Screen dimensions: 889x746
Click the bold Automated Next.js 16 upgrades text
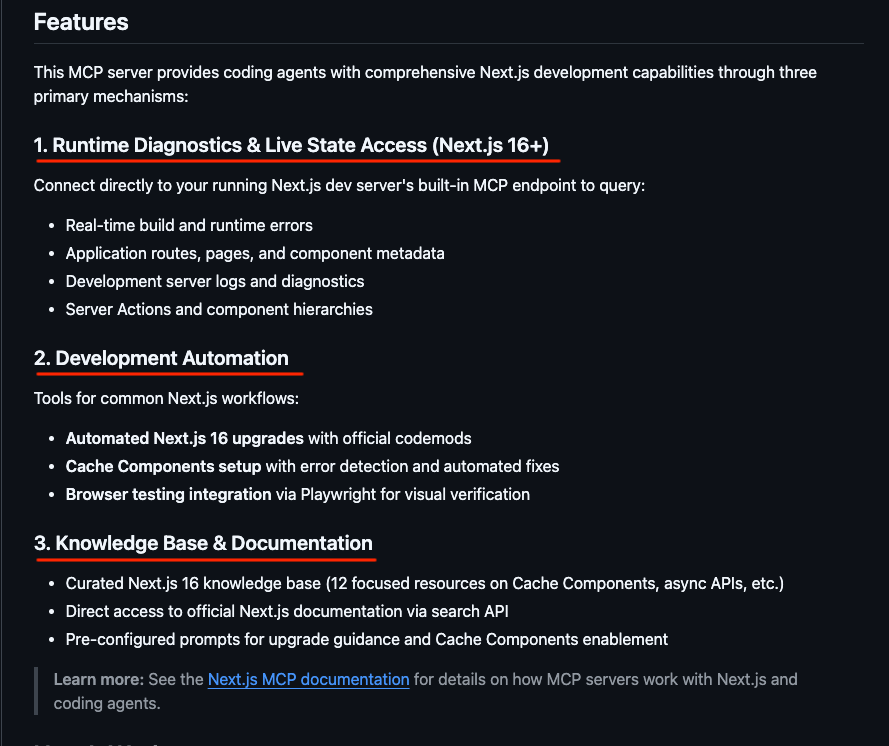pyautogui.click(x=184, y=438)
